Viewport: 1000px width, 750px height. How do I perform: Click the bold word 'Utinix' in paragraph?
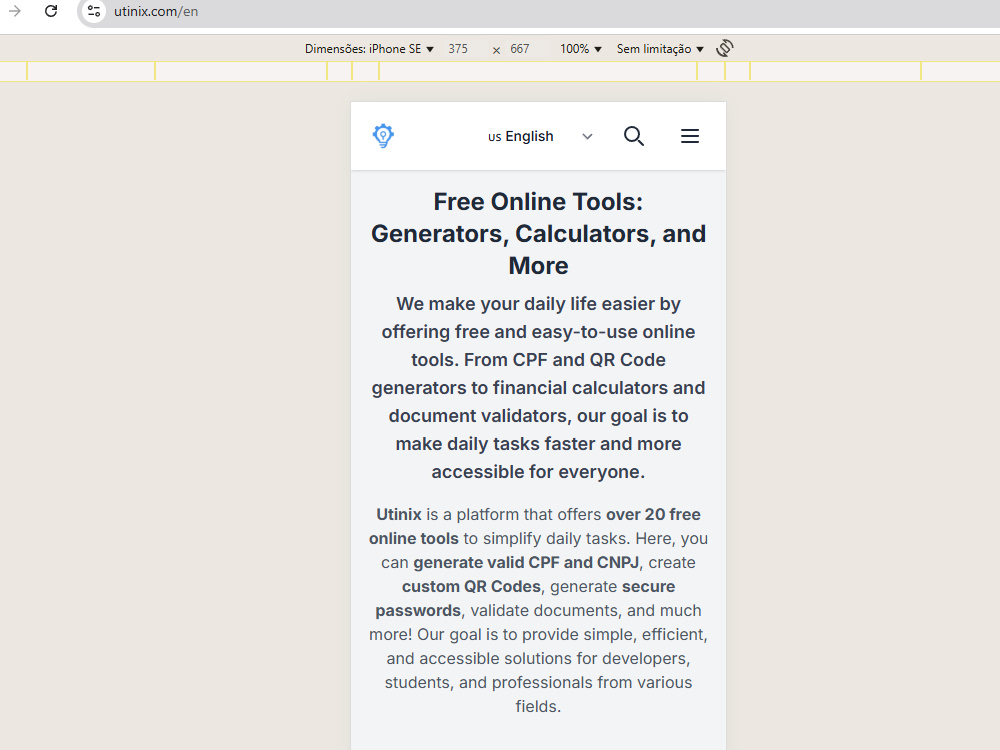click(399, 515)
